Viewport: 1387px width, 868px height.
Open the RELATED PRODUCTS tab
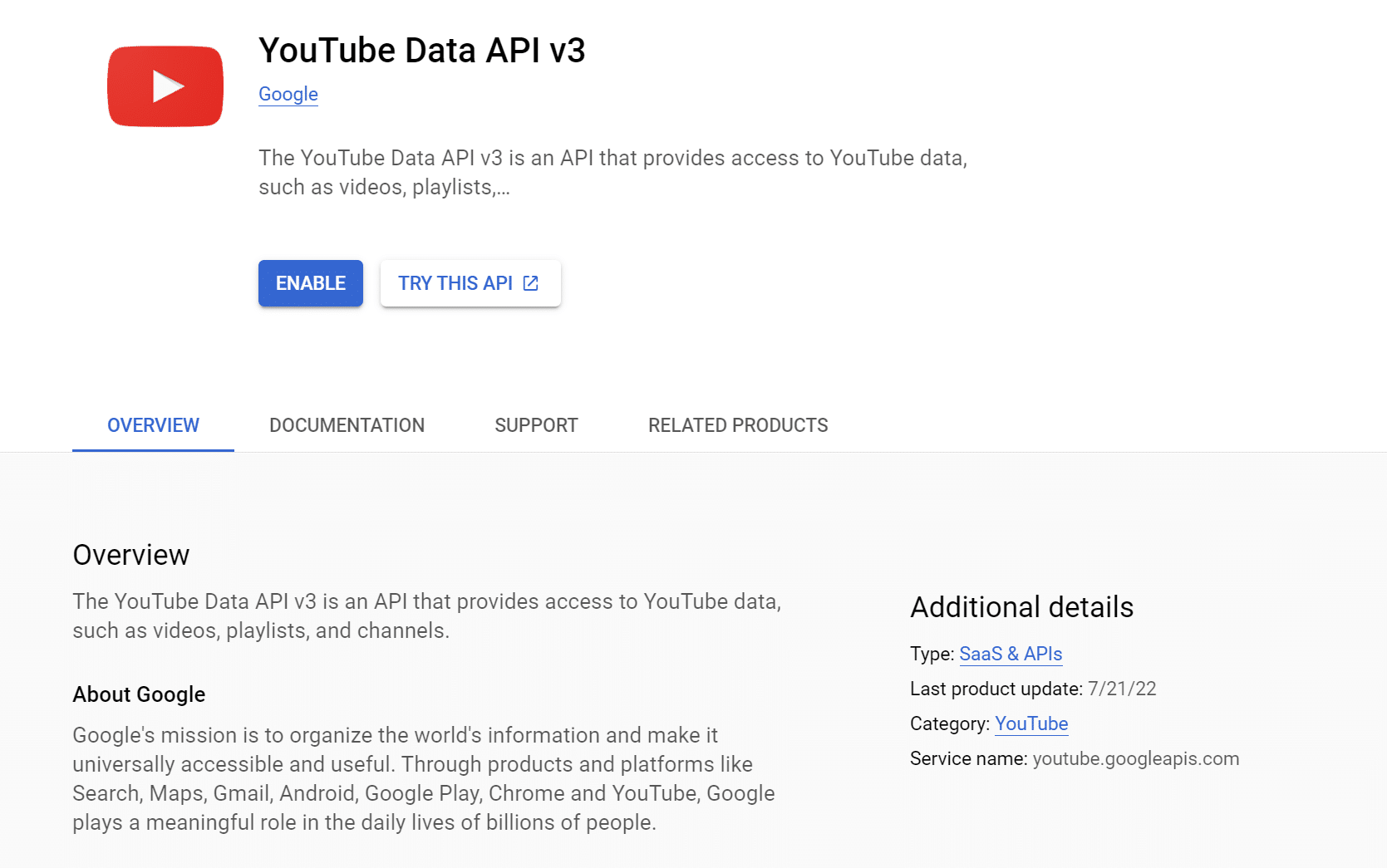tap(737, 424)
